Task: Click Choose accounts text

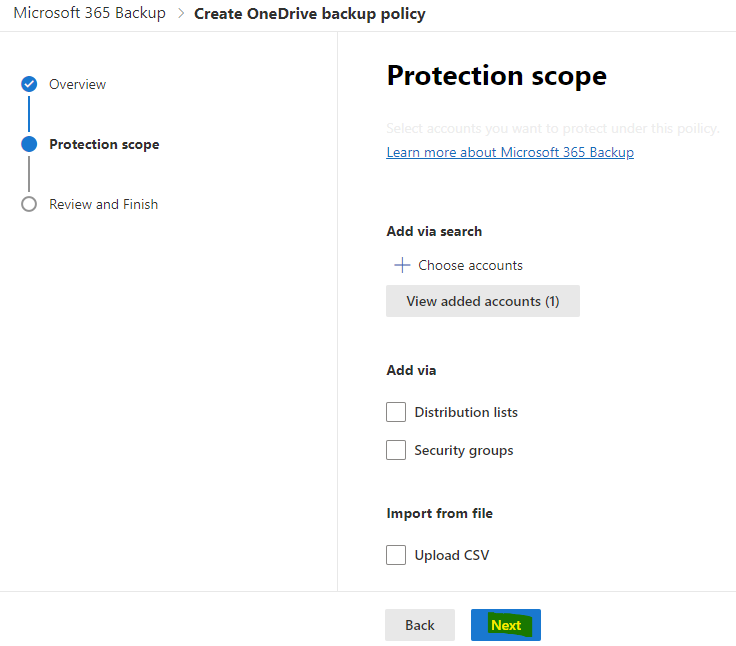Action: click(x=470, y=265)
